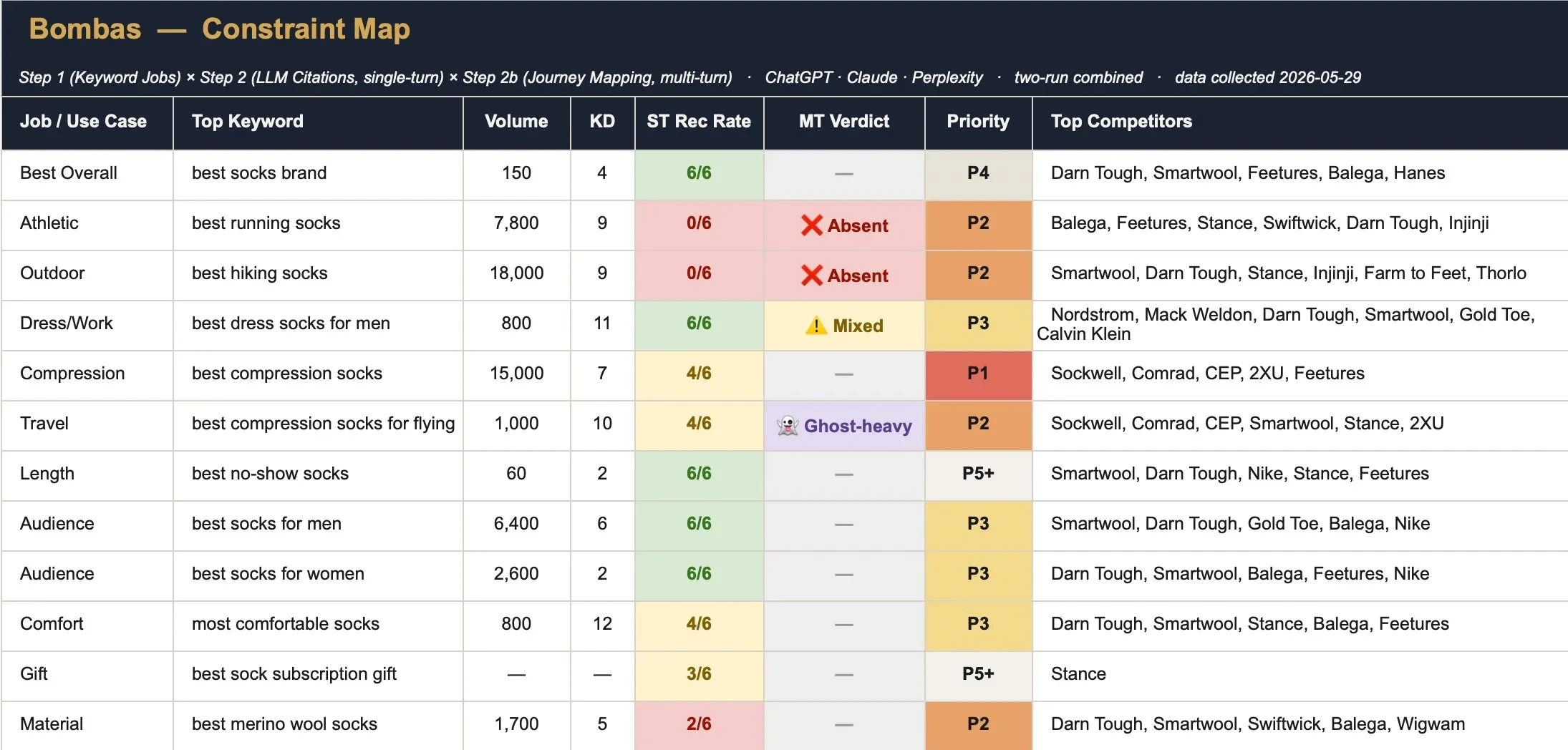
Task: Click competitors list starting Balega, Feetures, Stance
Action: 1269,223
